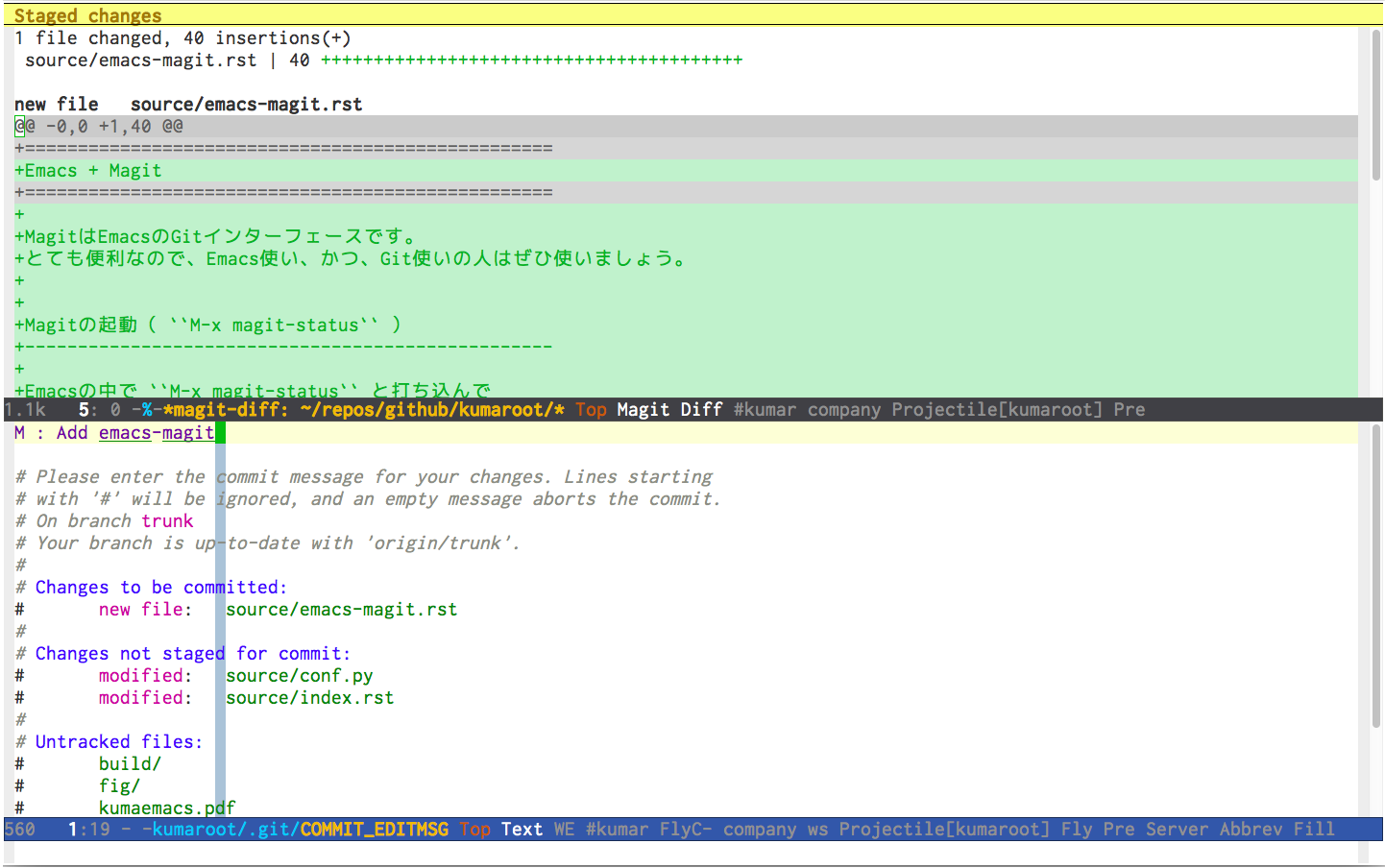Click the line '+Magitの起動 ( ``M-x magit-status`` )'
This screenshot has height=868, width=1385.
pos(208,325)
